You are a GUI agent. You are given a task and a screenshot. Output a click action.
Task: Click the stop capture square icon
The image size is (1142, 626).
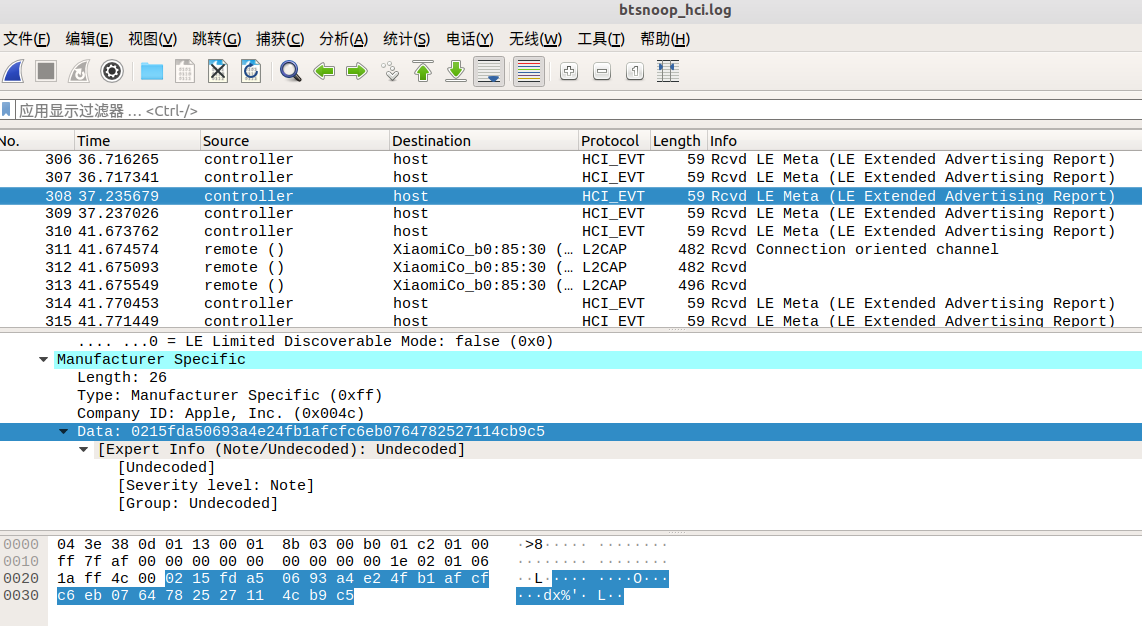point(46,71)
